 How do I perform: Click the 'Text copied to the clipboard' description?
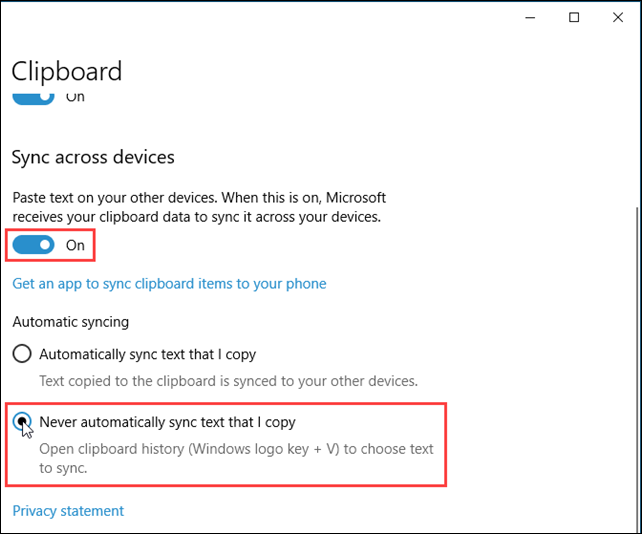[228, 381]
